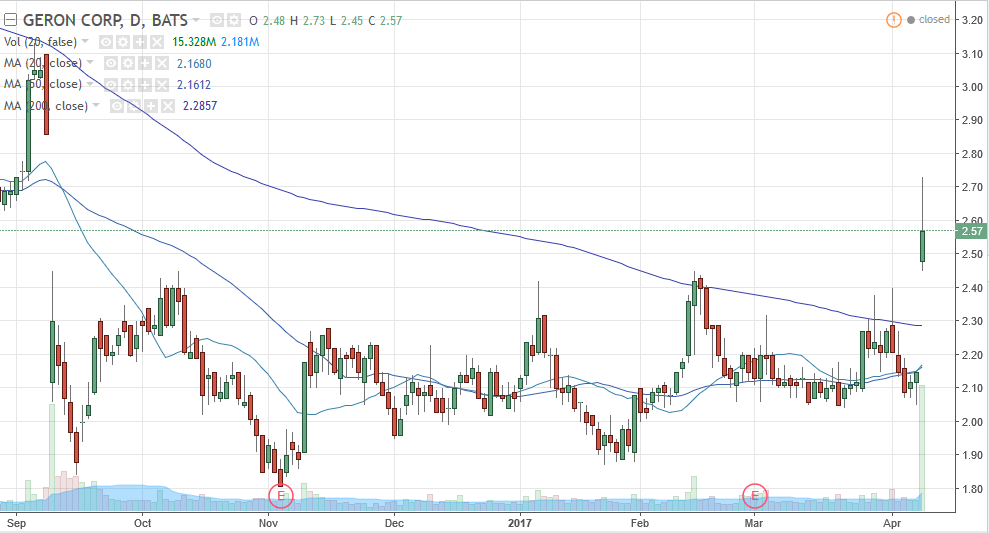The height and width of the screenshot is (533, 989).
Task: Click the Sep label on time axis
Action: [16, 523]
